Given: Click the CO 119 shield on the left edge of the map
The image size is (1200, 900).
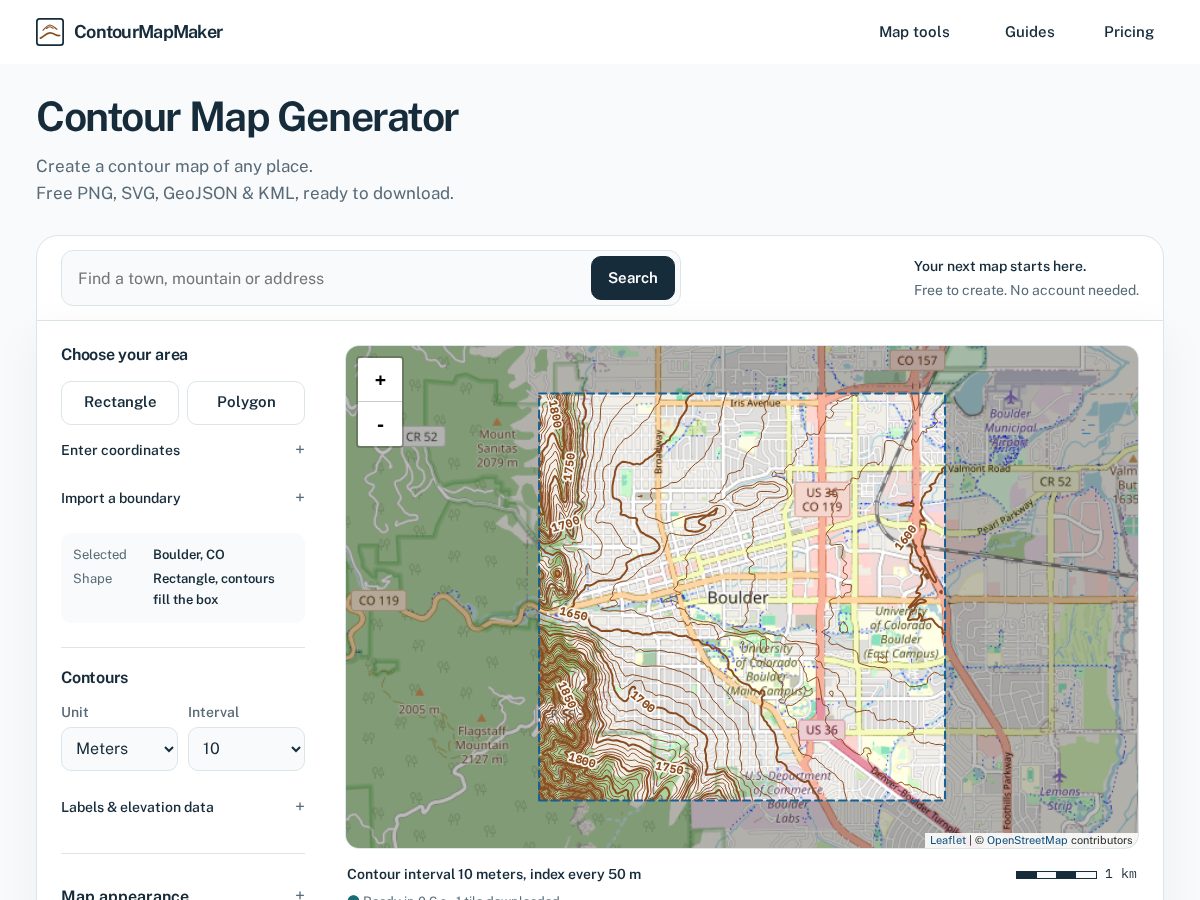Looking at the screenshot, I should 379,601.
